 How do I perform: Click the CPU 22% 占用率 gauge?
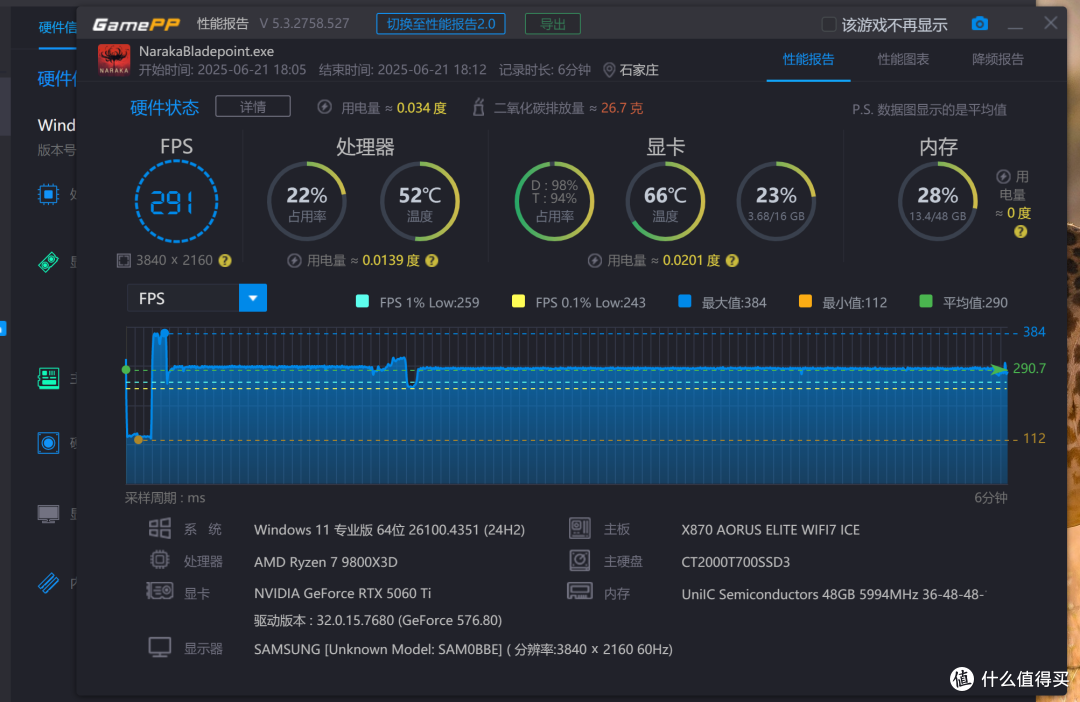pos(307,201)
